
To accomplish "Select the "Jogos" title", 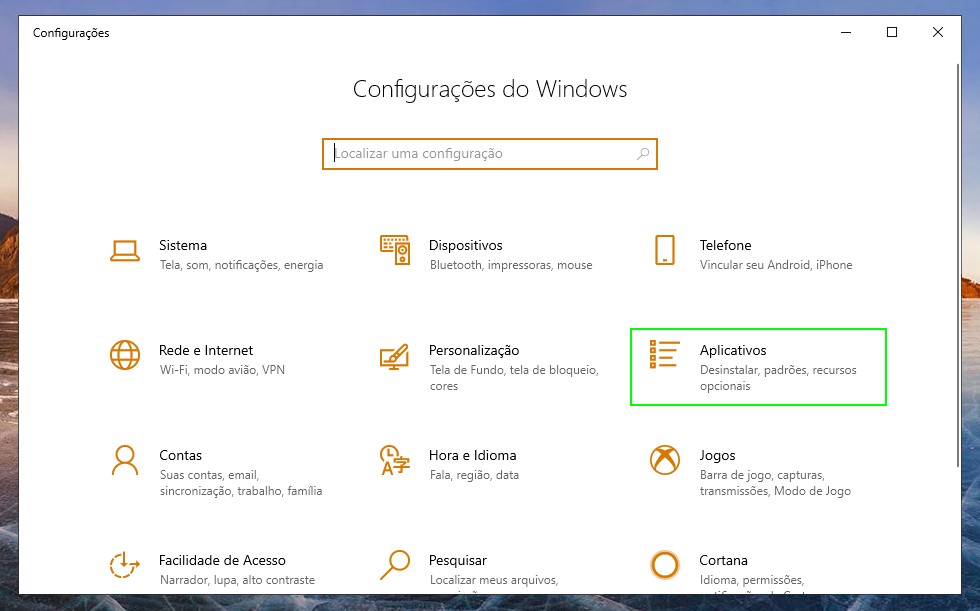I will [x=717, y=455].
